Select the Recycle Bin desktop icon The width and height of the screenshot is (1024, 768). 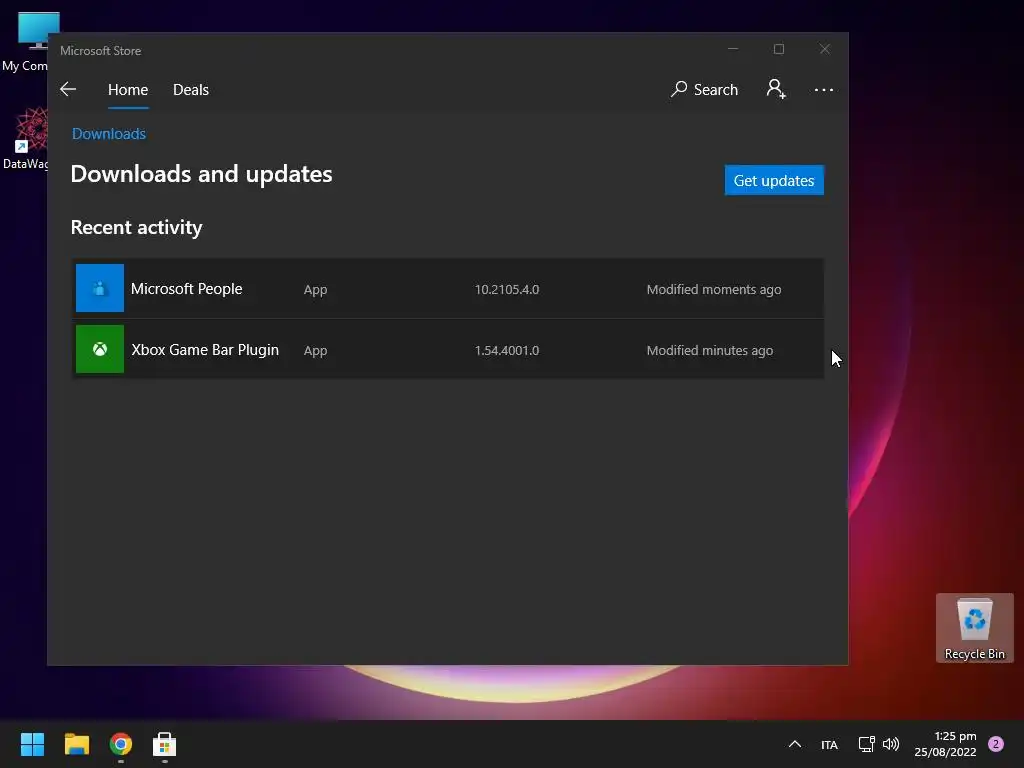pyautogui.click(x=974, y=628)
